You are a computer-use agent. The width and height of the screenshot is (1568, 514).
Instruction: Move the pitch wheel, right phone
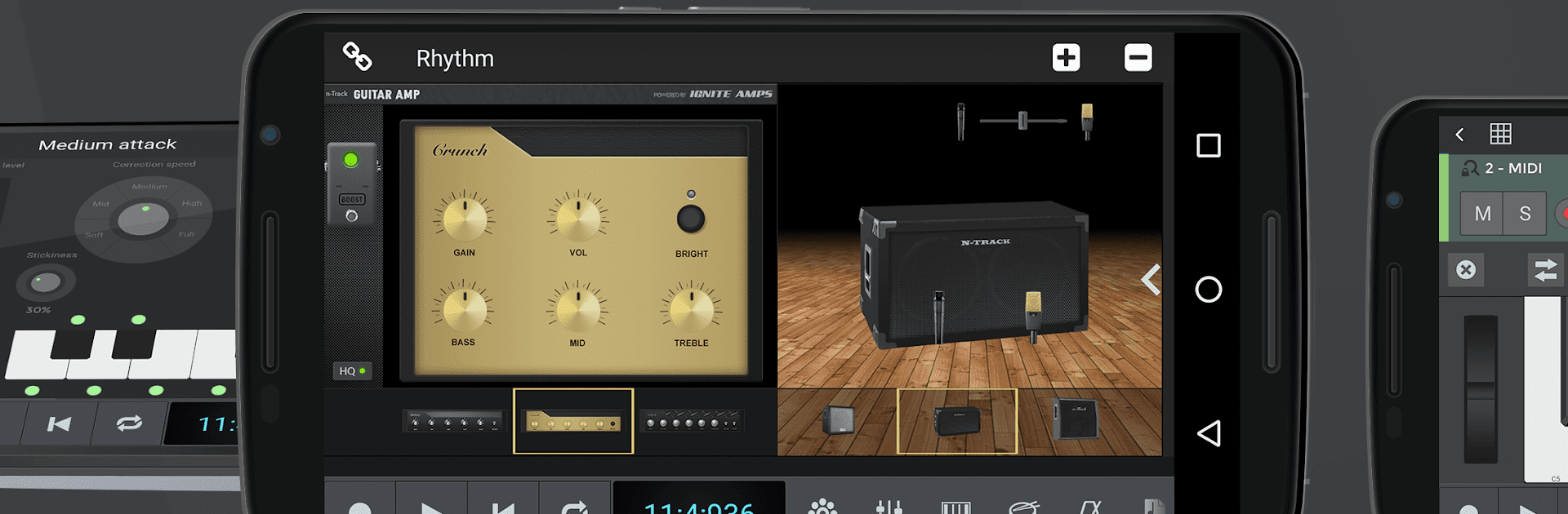coord(1481,389)
